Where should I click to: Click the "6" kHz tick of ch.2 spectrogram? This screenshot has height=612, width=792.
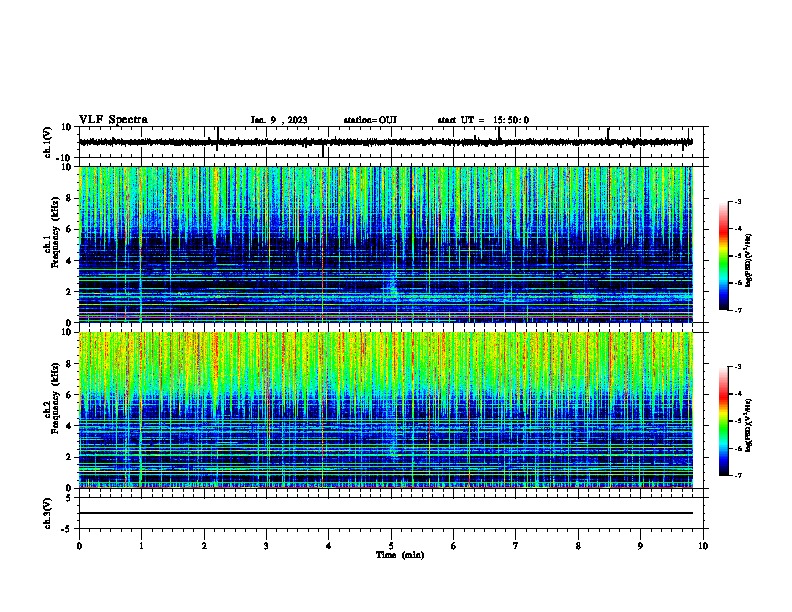(70, 395)
